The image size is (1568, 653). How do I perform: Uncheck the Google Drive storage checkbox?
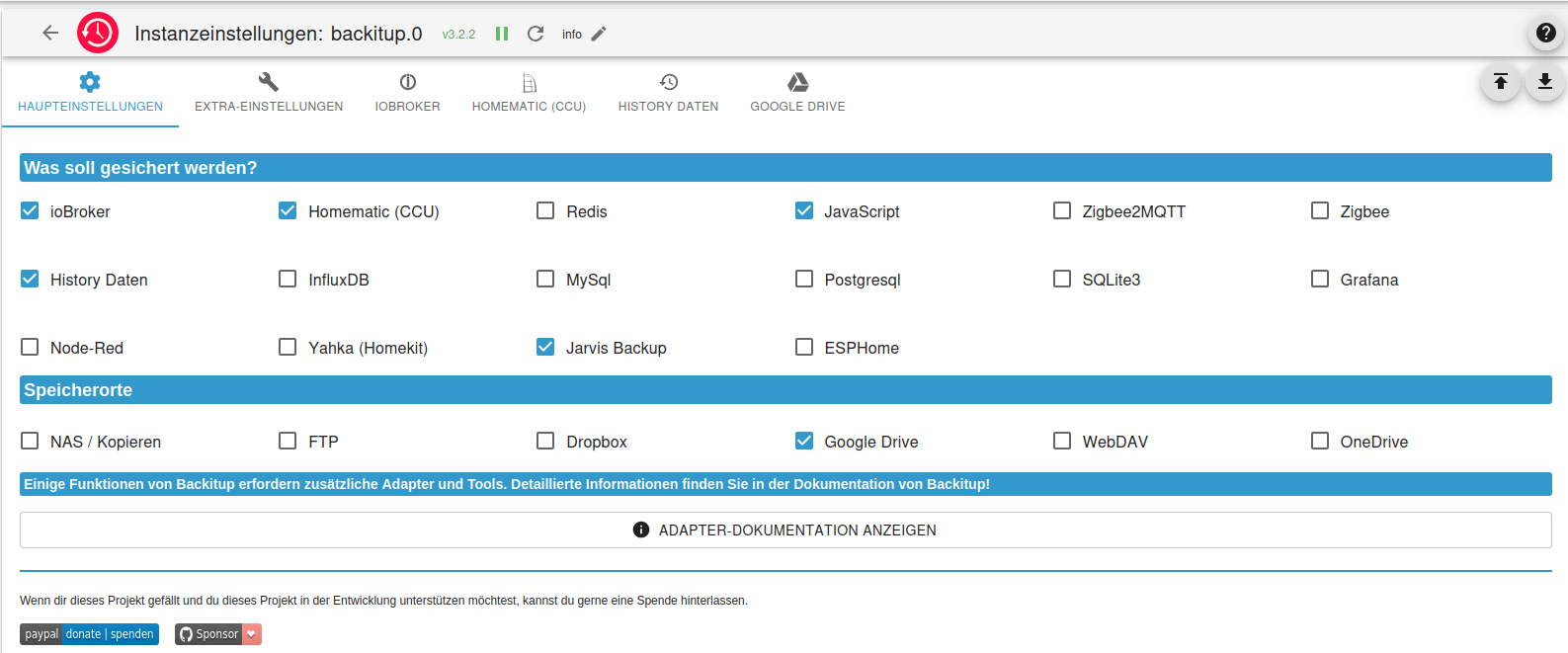(x=804, y=441)
